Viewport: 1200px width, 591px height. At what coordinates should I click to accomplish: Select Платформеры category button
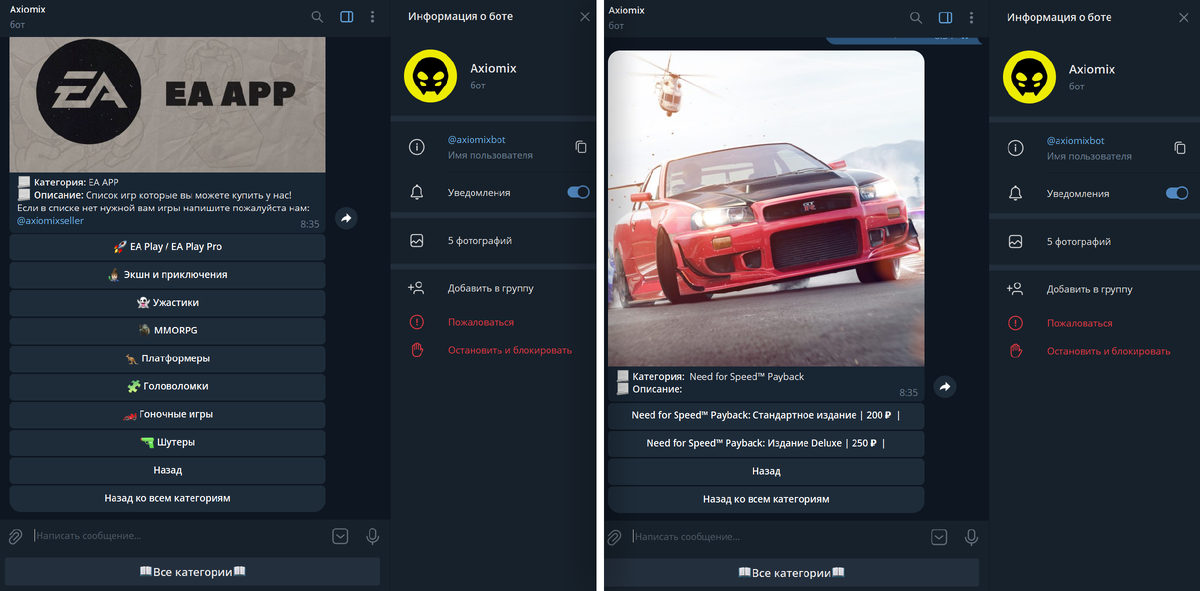click(x=168, y=358)
